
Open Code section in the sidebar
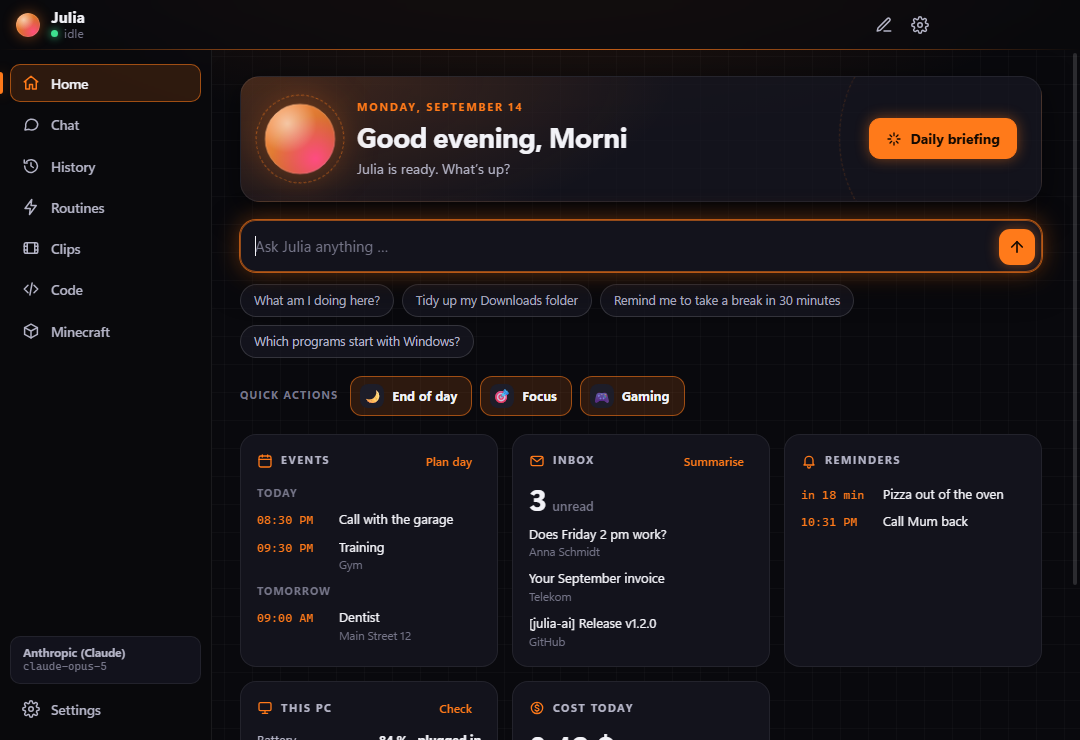coord(105,290)
